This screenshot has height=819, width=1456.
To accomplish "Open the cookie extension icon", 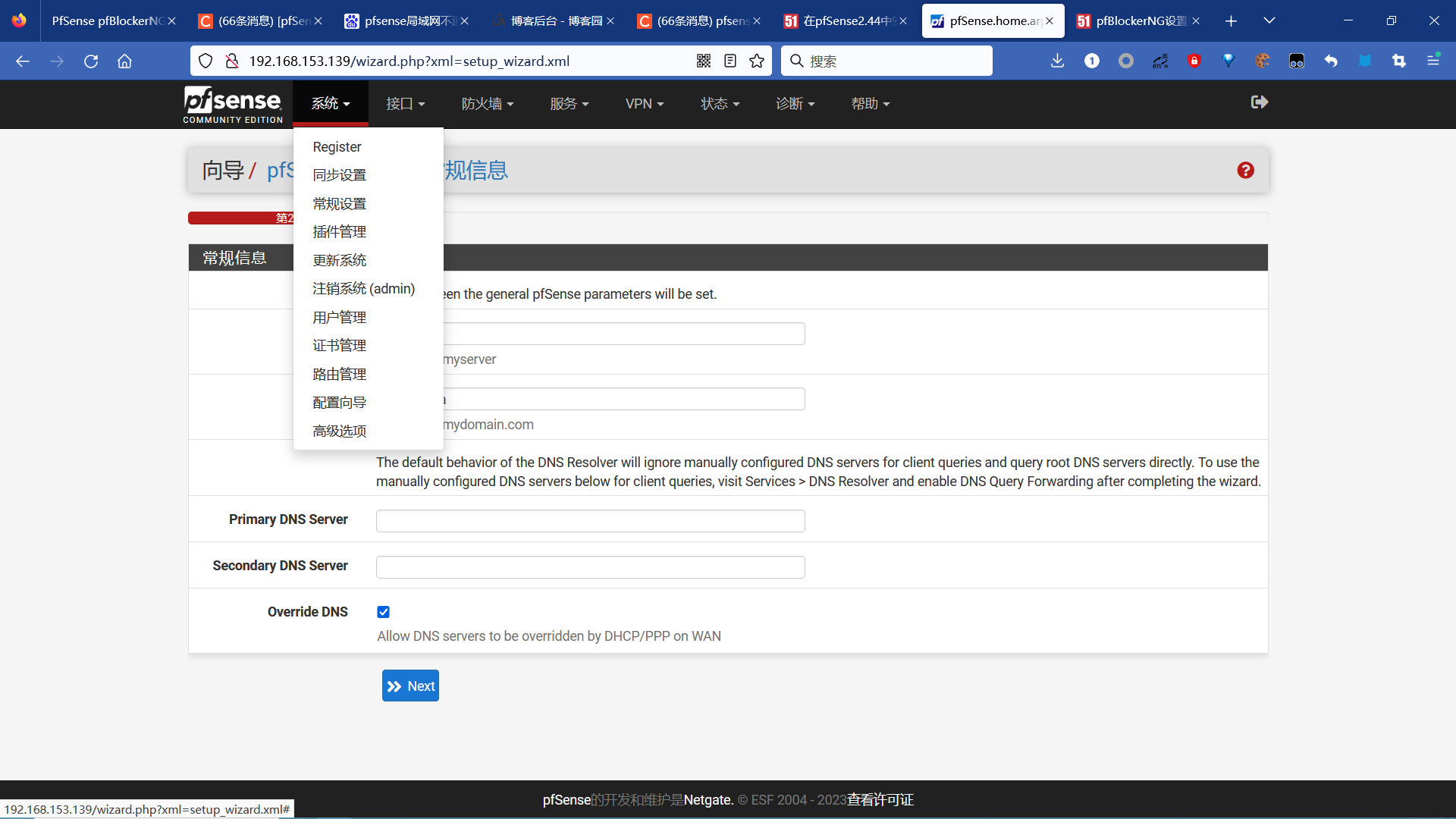I will (x=1263, y=61).
